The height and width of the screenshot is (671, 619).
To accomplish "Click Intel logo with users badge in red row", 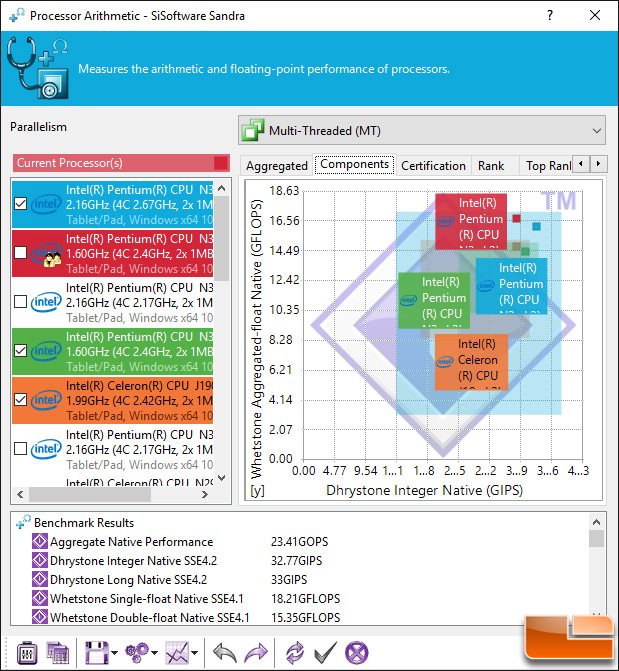I will pos(46,253).
